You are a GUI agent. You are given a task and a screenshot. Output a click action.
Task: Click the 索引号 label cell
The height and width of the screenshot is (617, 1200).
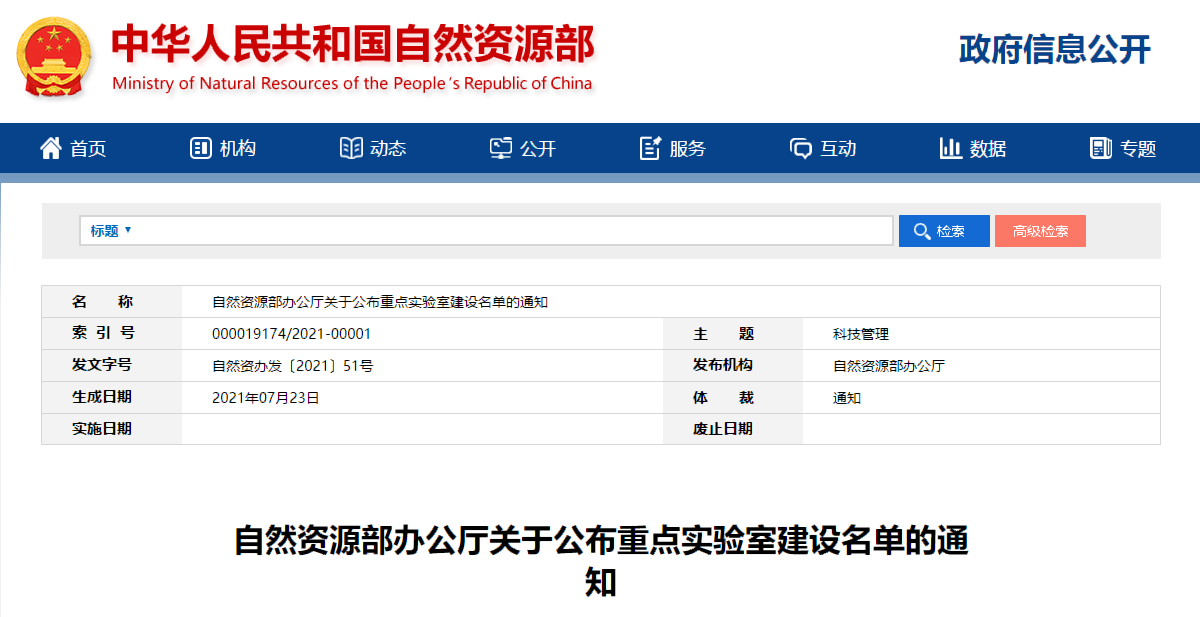[x=112, y=333]
